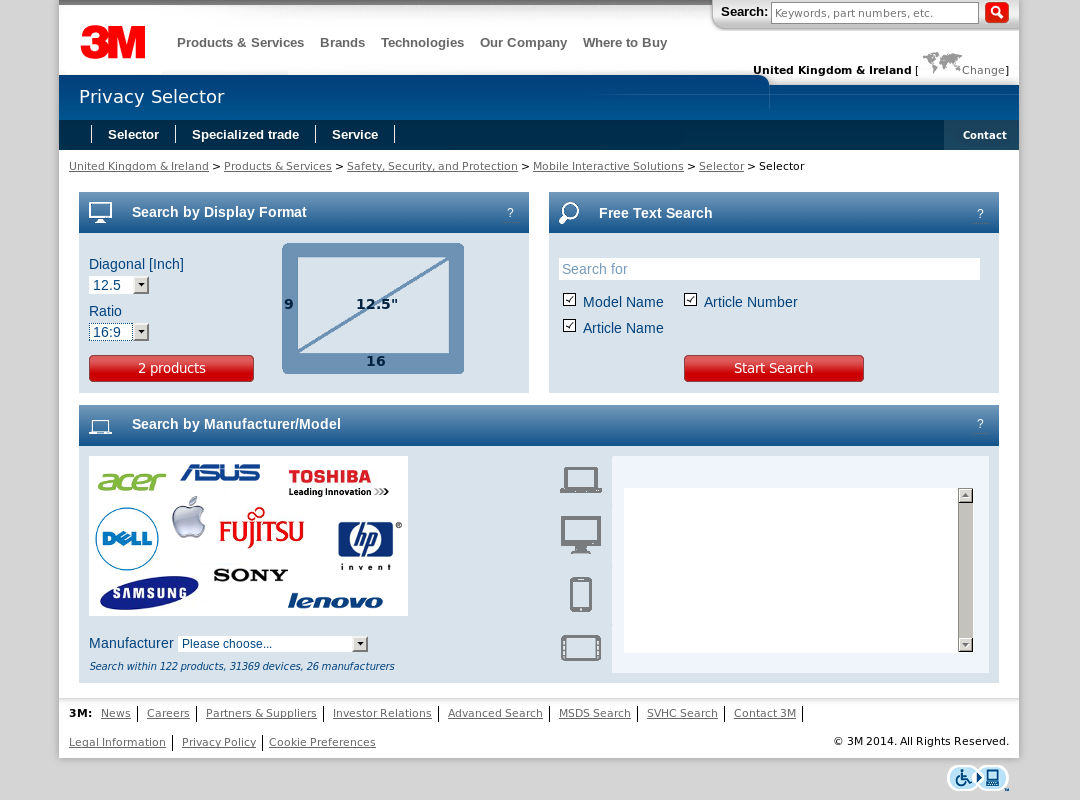
Task: Open the Privacy Policy link
Action: coord(219,742)
